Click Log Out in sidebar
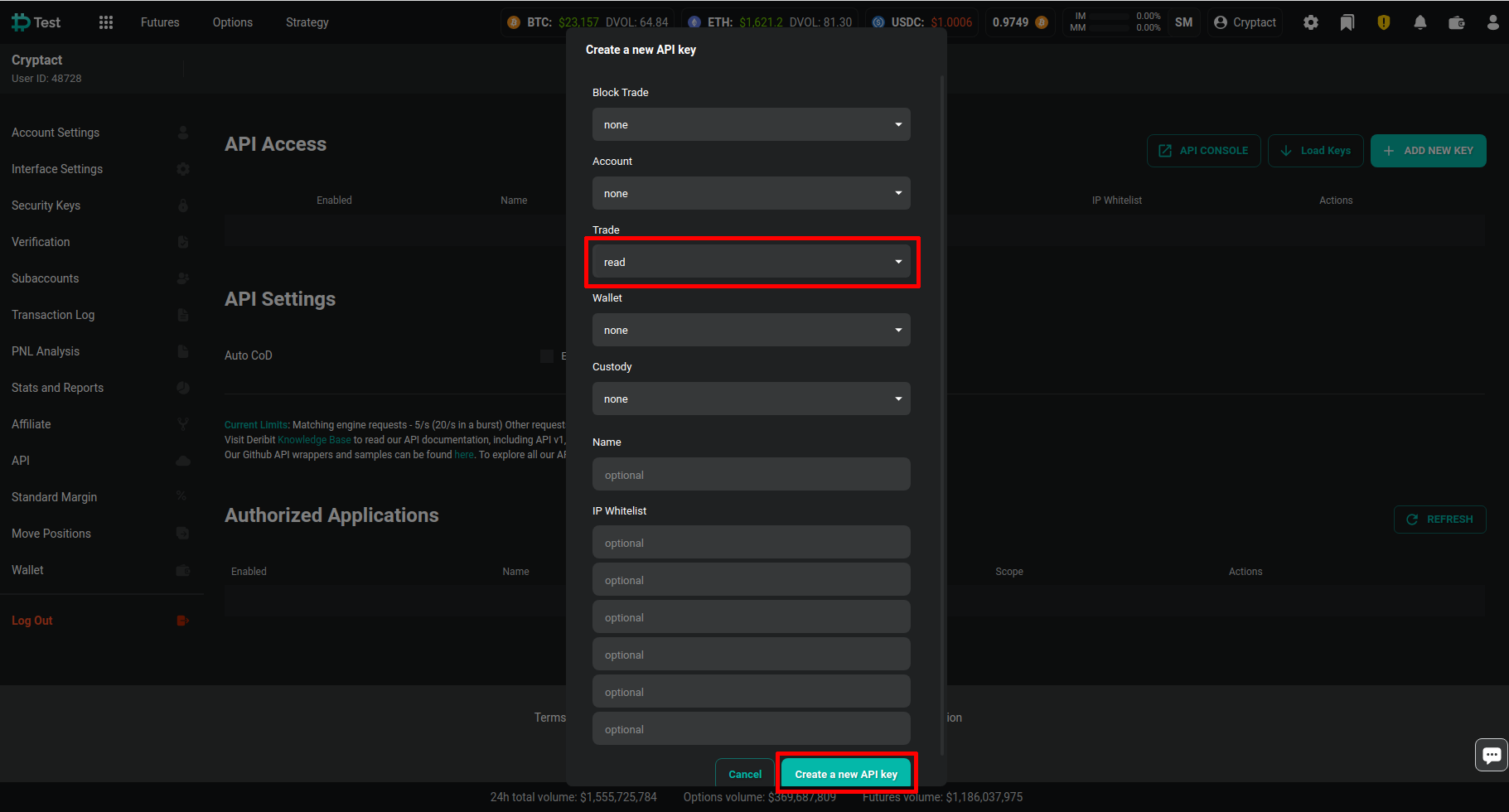This screenshot has width=1509, height=812. (31, 621)
